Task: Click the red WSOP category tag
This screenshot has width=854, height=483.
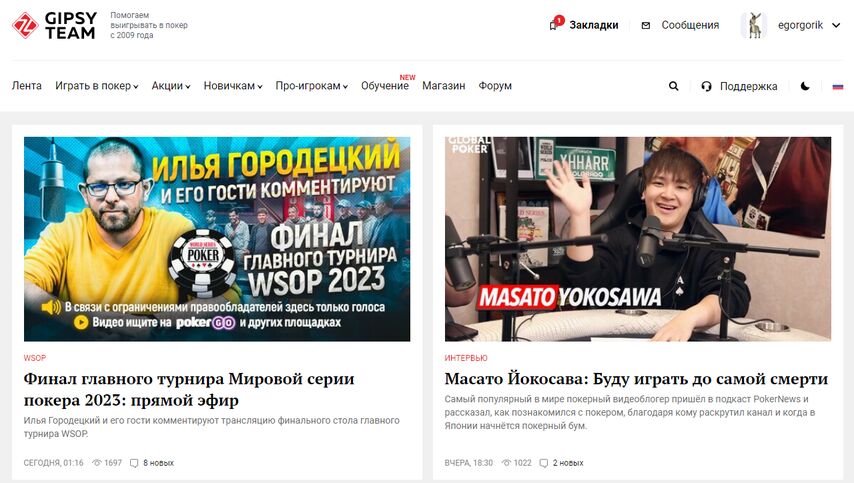Action: (x=35, y=358)
